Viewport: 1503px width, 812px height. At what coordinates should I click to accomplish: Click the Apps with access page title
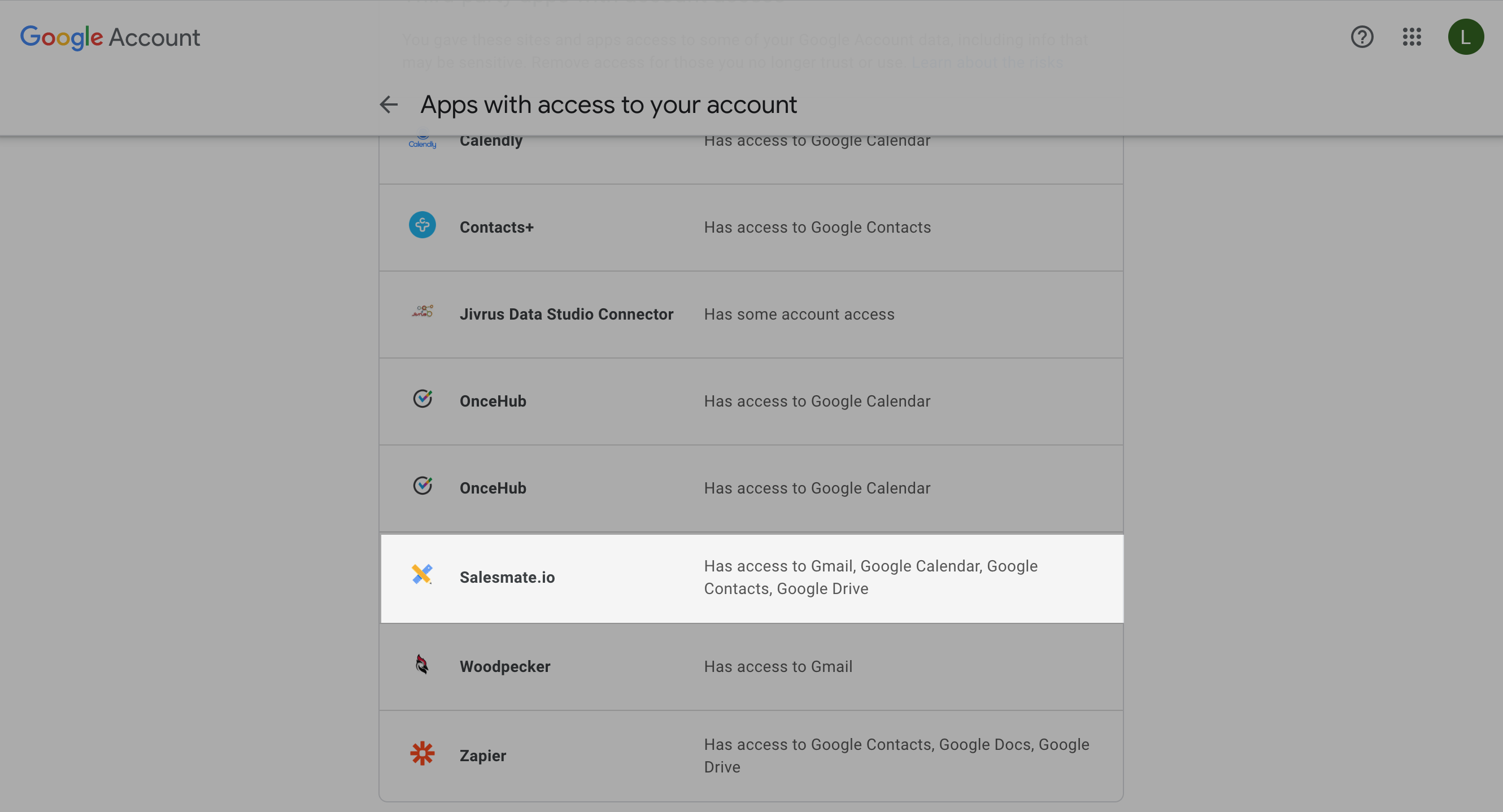608,105
